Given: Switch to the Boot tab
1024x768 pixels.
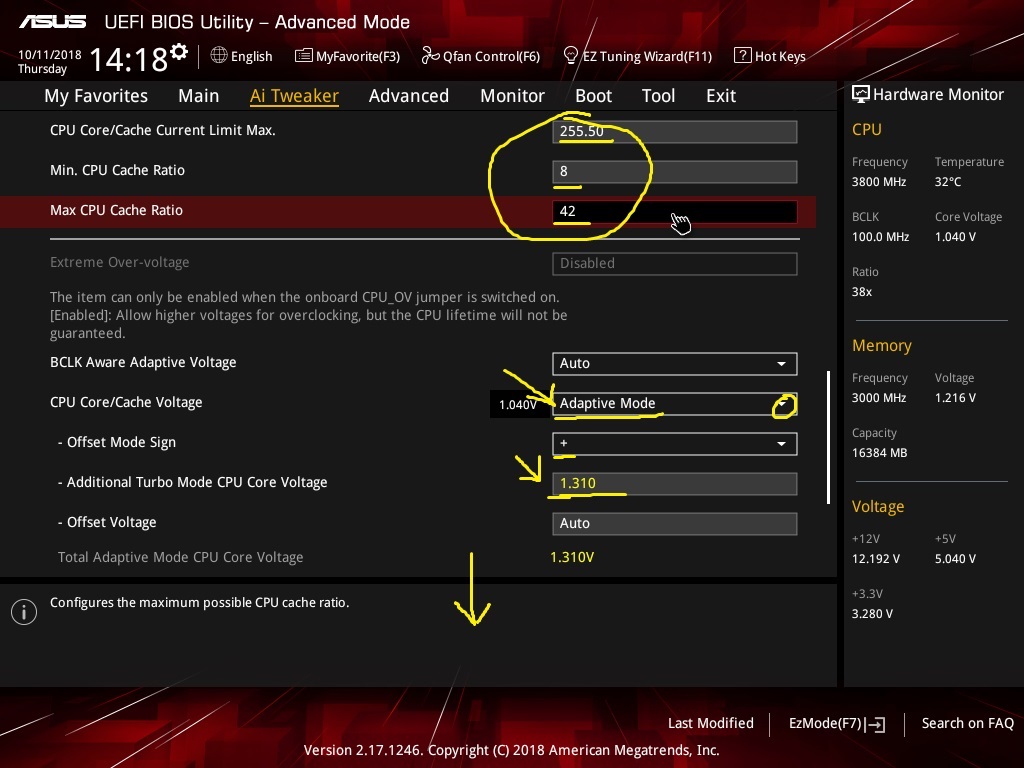Looking at the screenshot, I should [593, 96].
